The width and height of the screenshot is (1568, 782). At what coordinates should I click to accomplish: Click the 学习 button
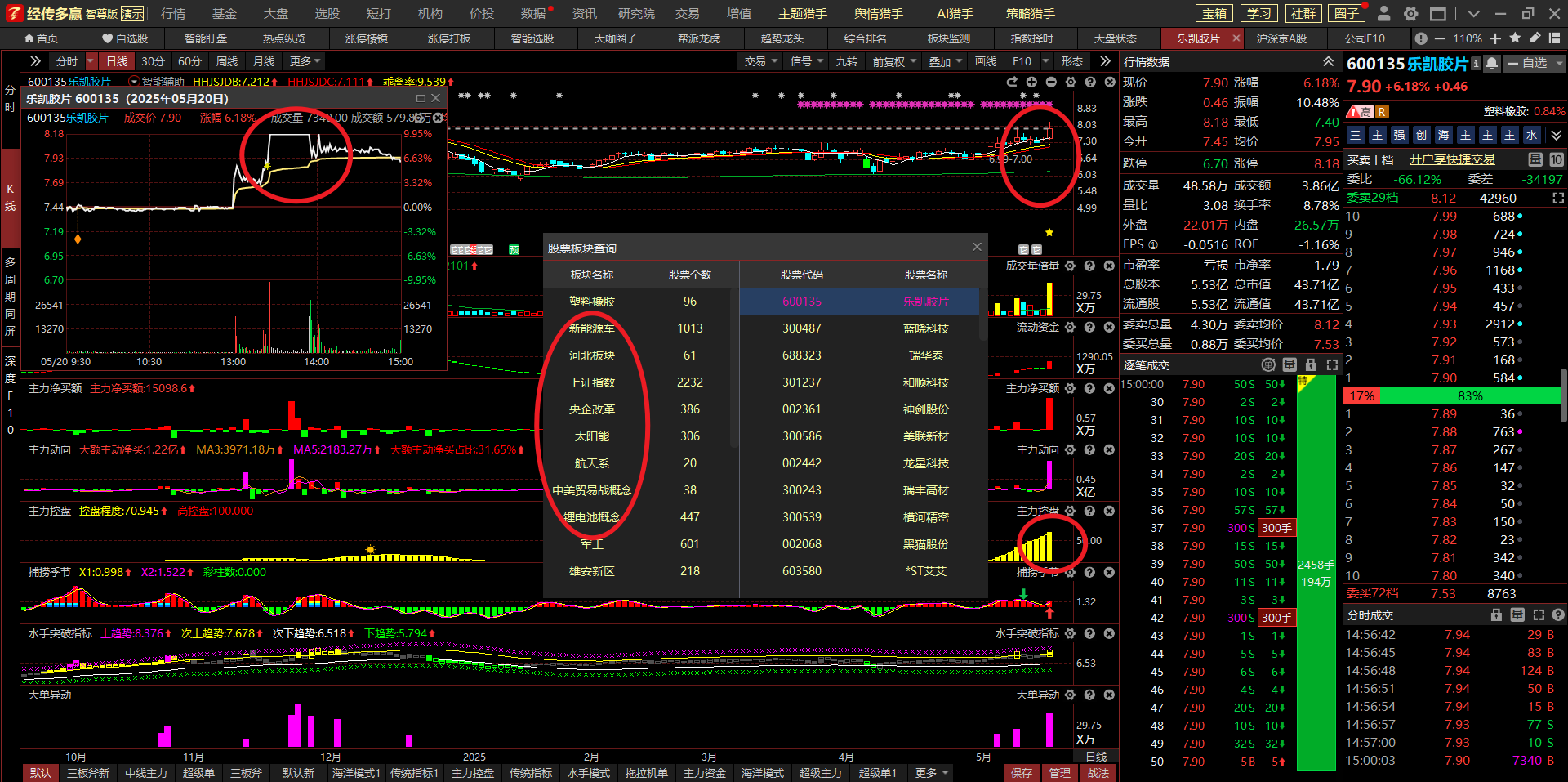coord(1259,13)
